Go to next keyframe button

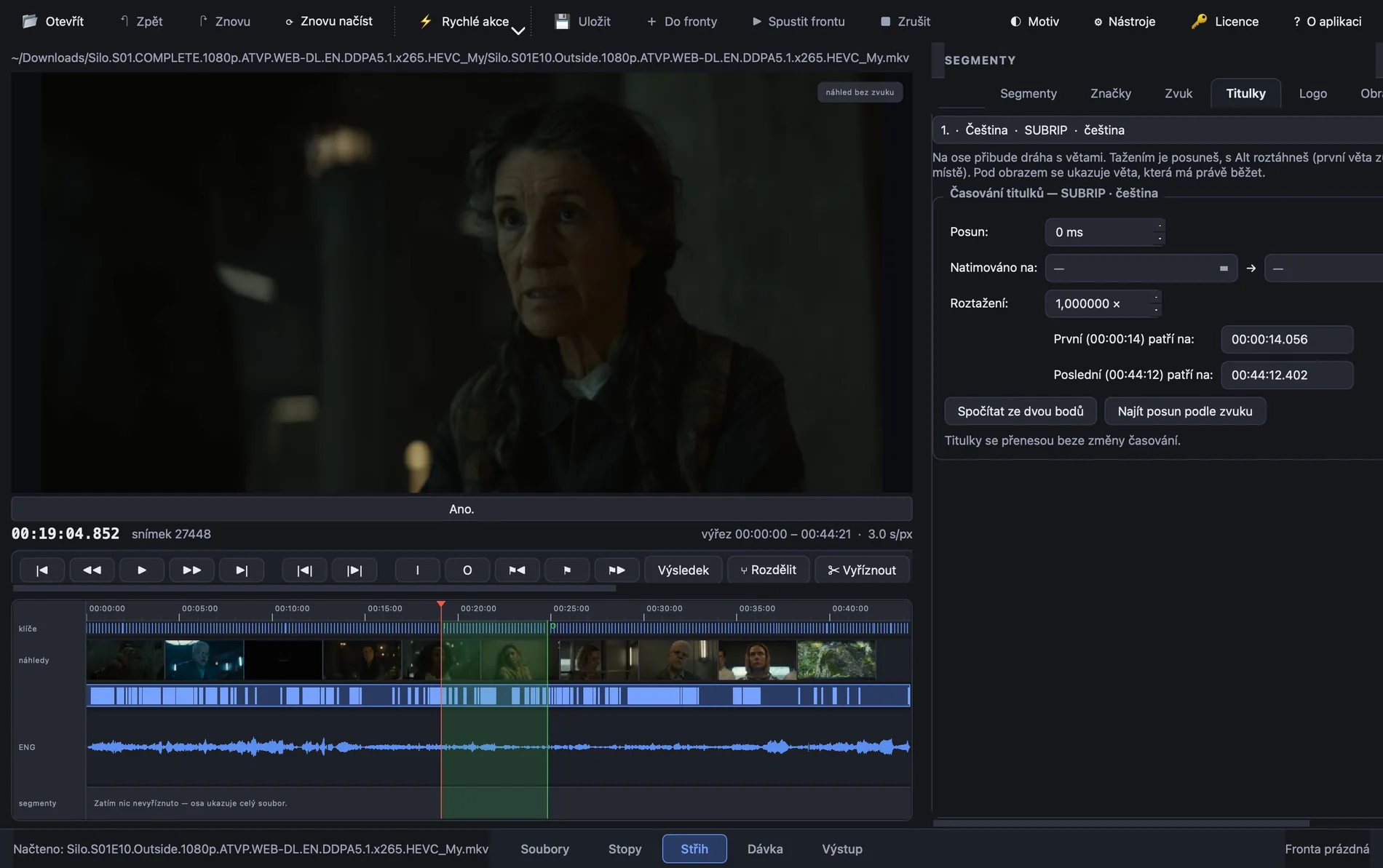pyautogui.click(x=354, y=570)
